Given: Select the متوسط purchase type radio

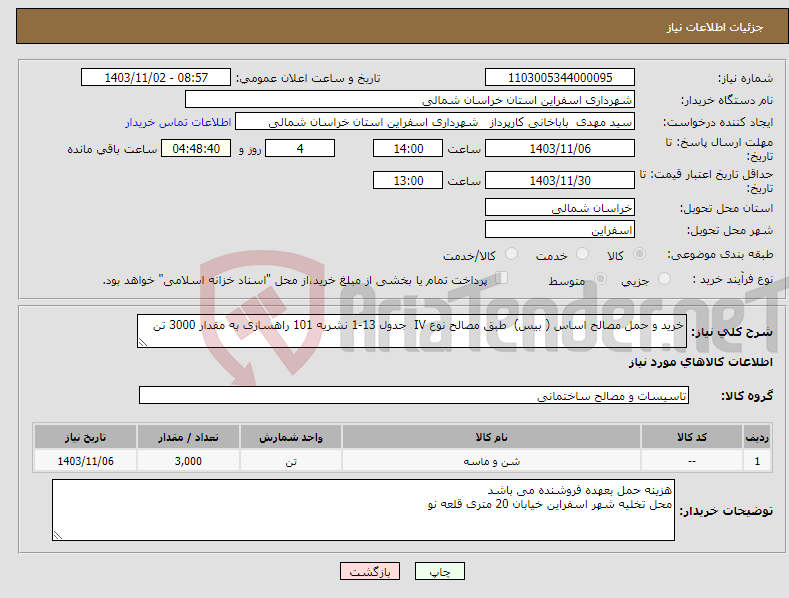Looking at the screenshot, I should tap(600, 278).
